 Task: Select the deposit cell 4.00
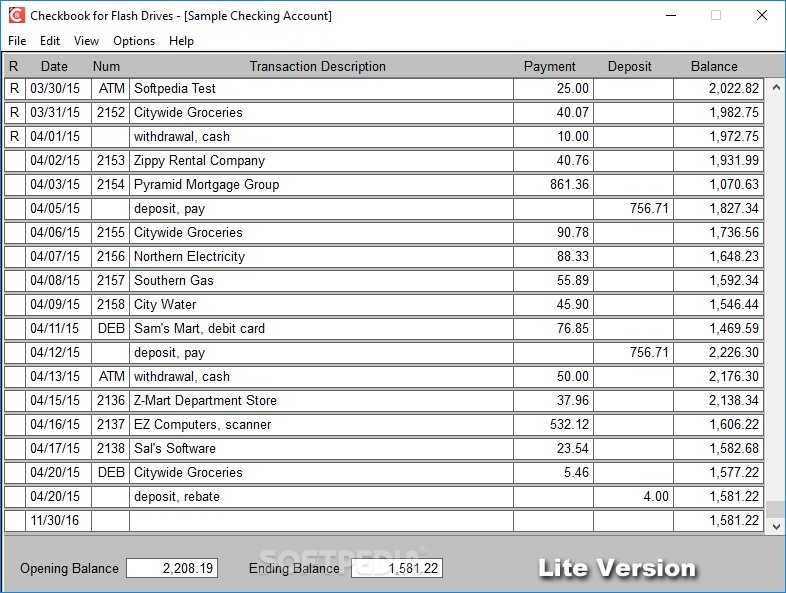[x=634, y=497]
